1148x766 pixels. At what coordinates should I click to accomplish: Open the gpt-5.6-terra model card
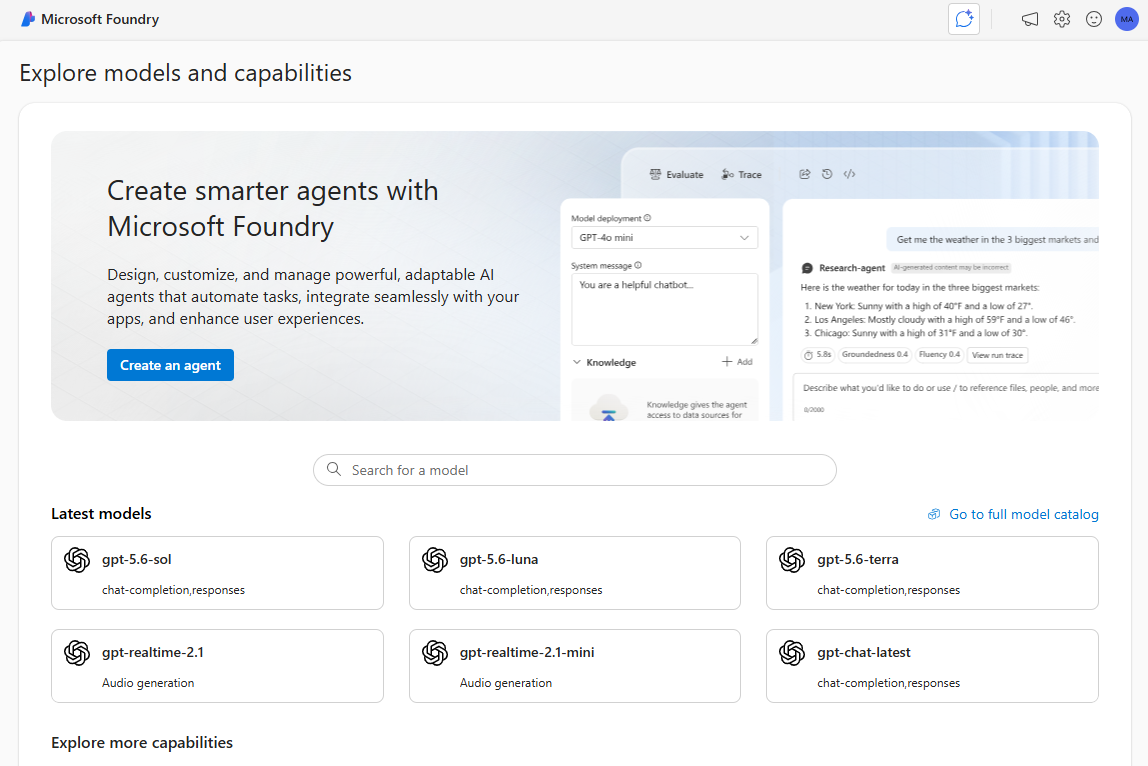tap(932, 573)
